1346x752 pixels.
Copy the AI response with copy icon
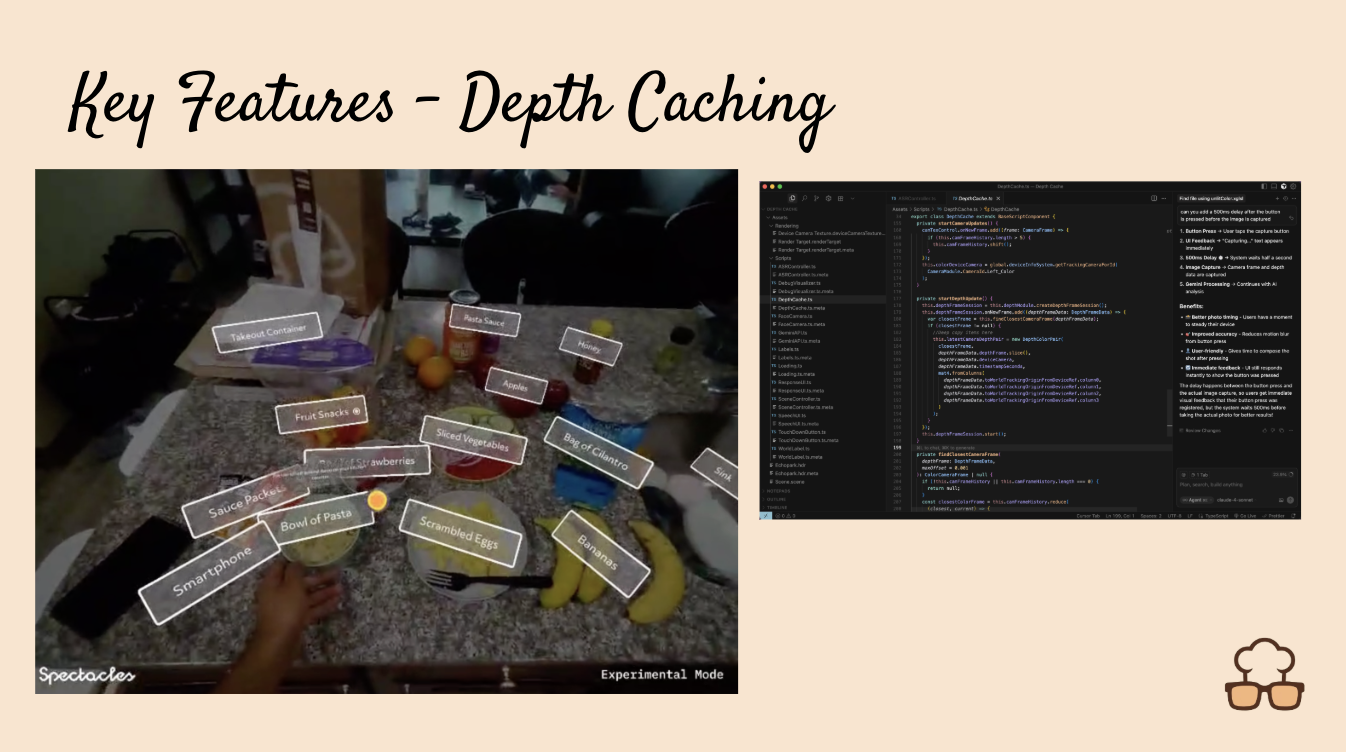pos(1281,430)
